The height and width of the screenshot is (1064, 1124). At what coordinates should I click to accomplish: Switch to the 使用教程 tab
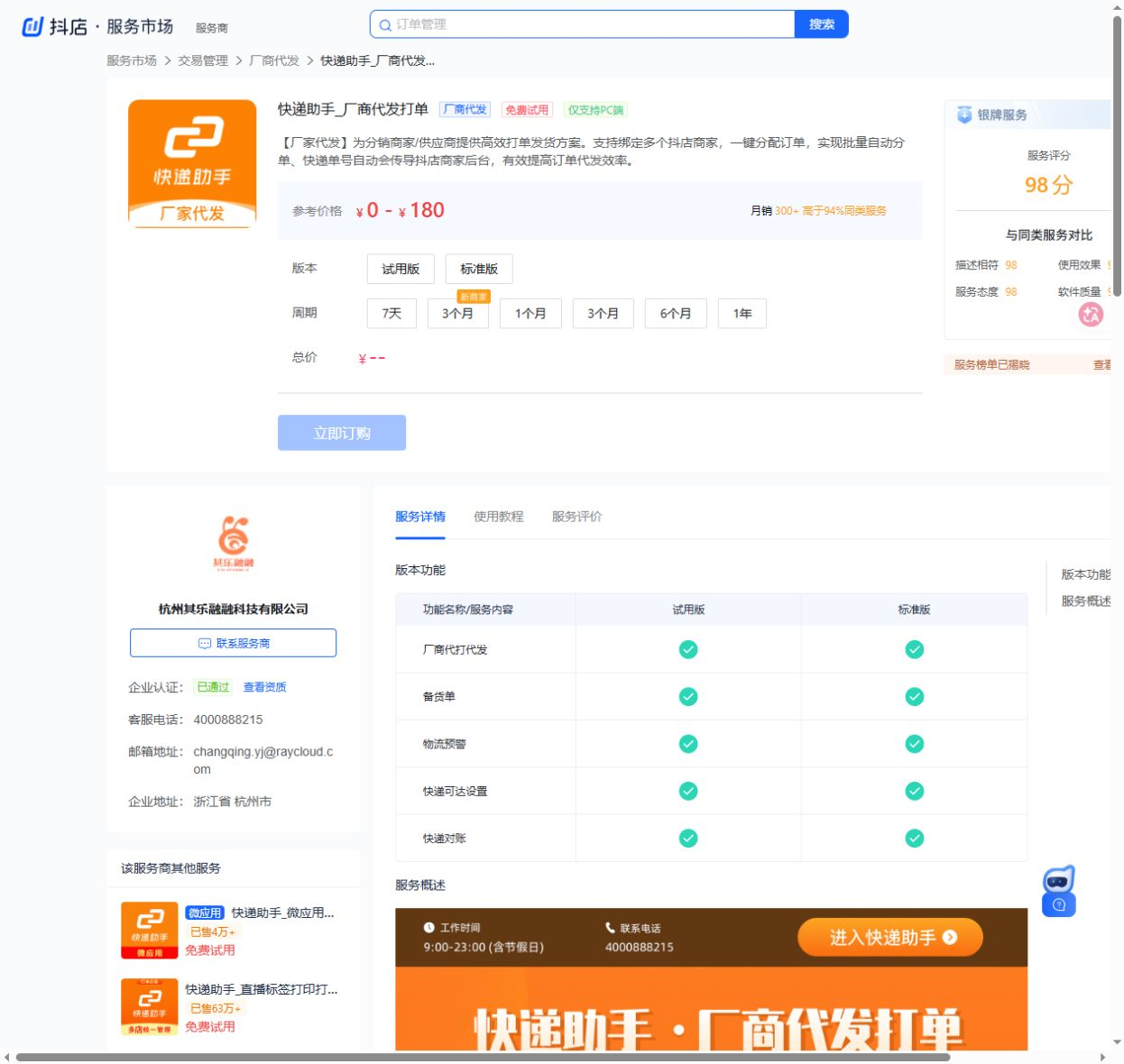click(499, 517)
